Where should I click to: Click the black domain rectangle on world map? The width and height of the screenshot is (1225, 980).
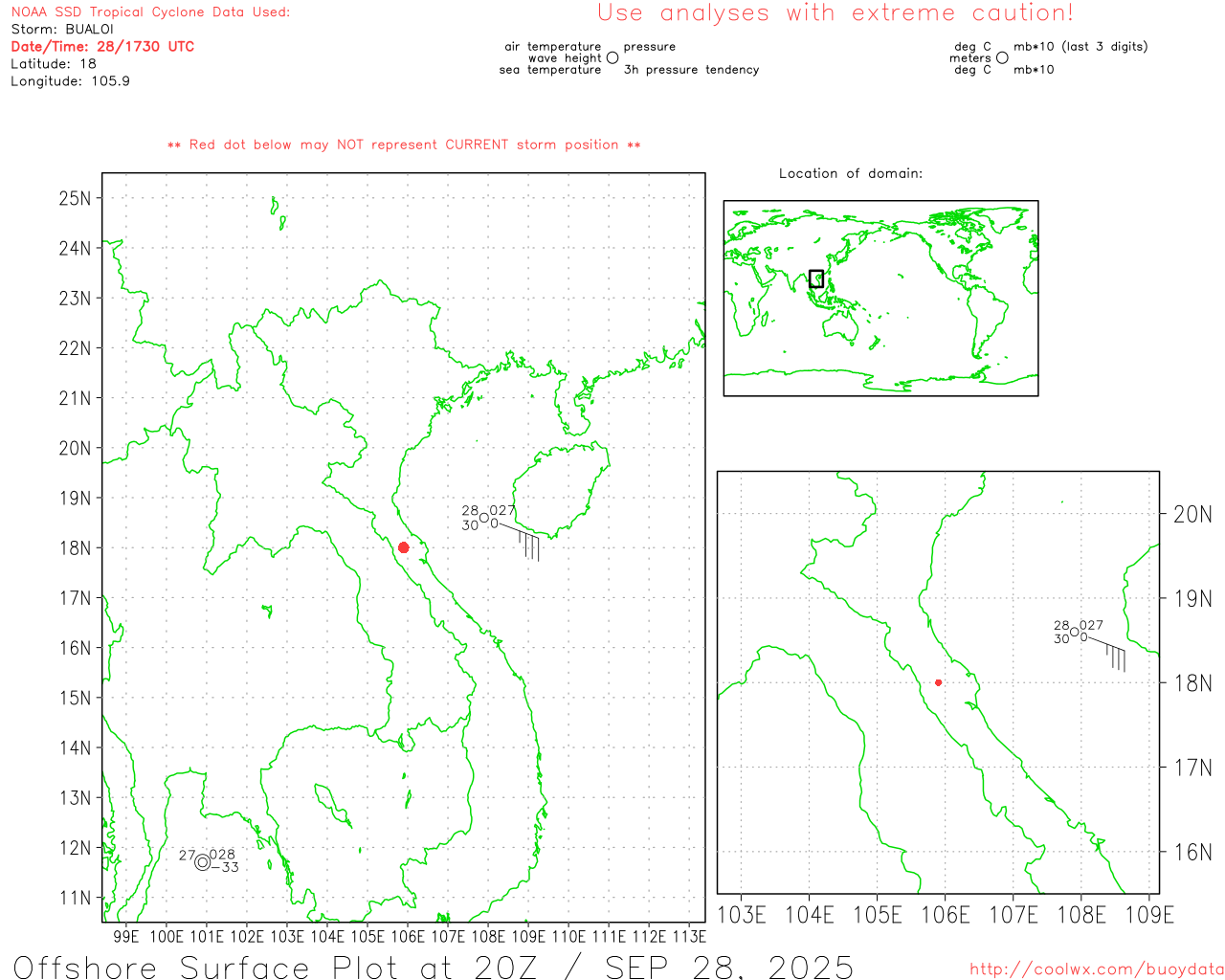(x=816, y=278)
